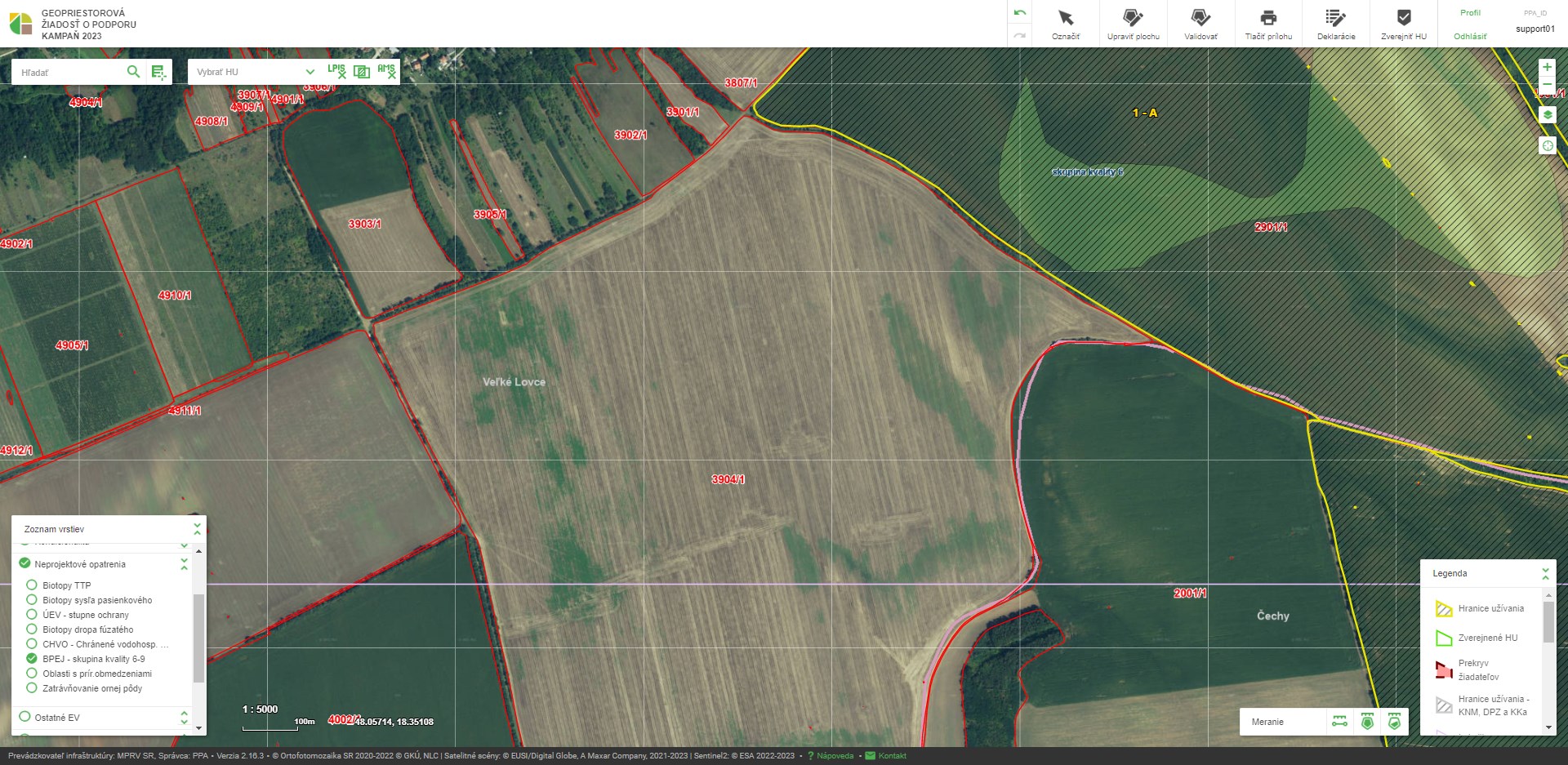Open the list-add icon beside search
1568x765 pixels.
point(159,72)
